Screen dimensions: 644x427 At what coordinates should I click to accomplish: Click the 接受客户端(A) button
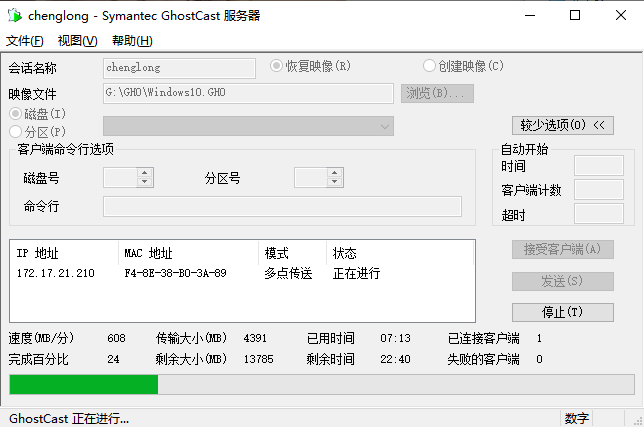[x=563, y=249]
